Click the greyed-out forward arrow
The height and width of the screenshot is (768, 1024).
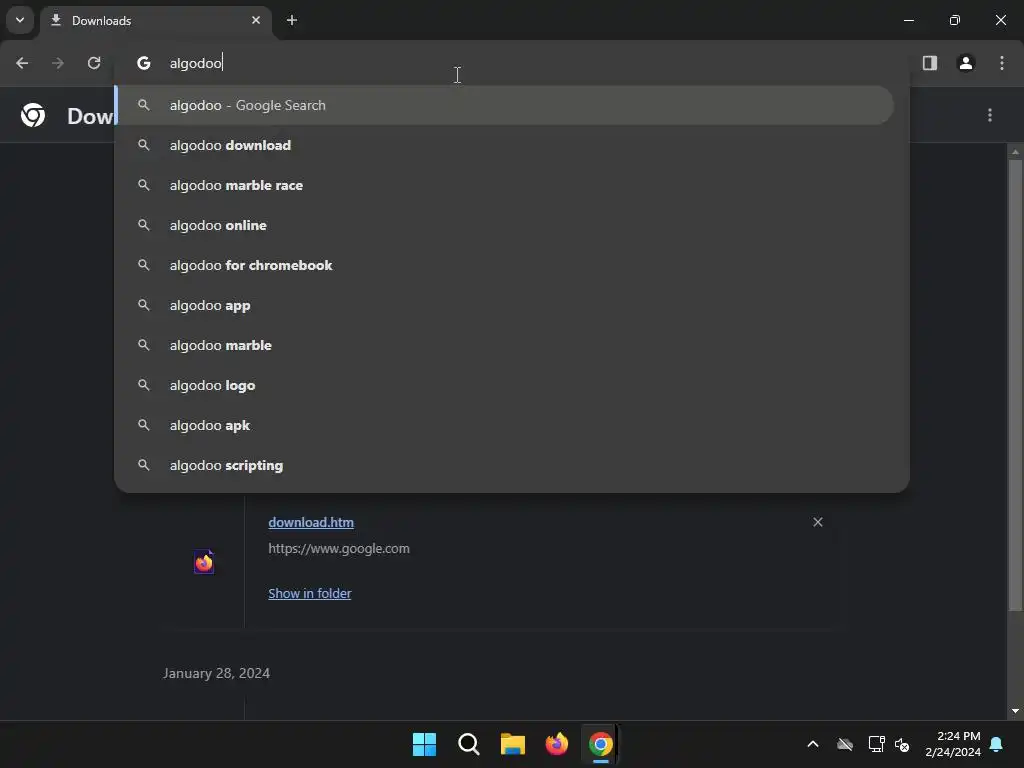pos(58,63)
